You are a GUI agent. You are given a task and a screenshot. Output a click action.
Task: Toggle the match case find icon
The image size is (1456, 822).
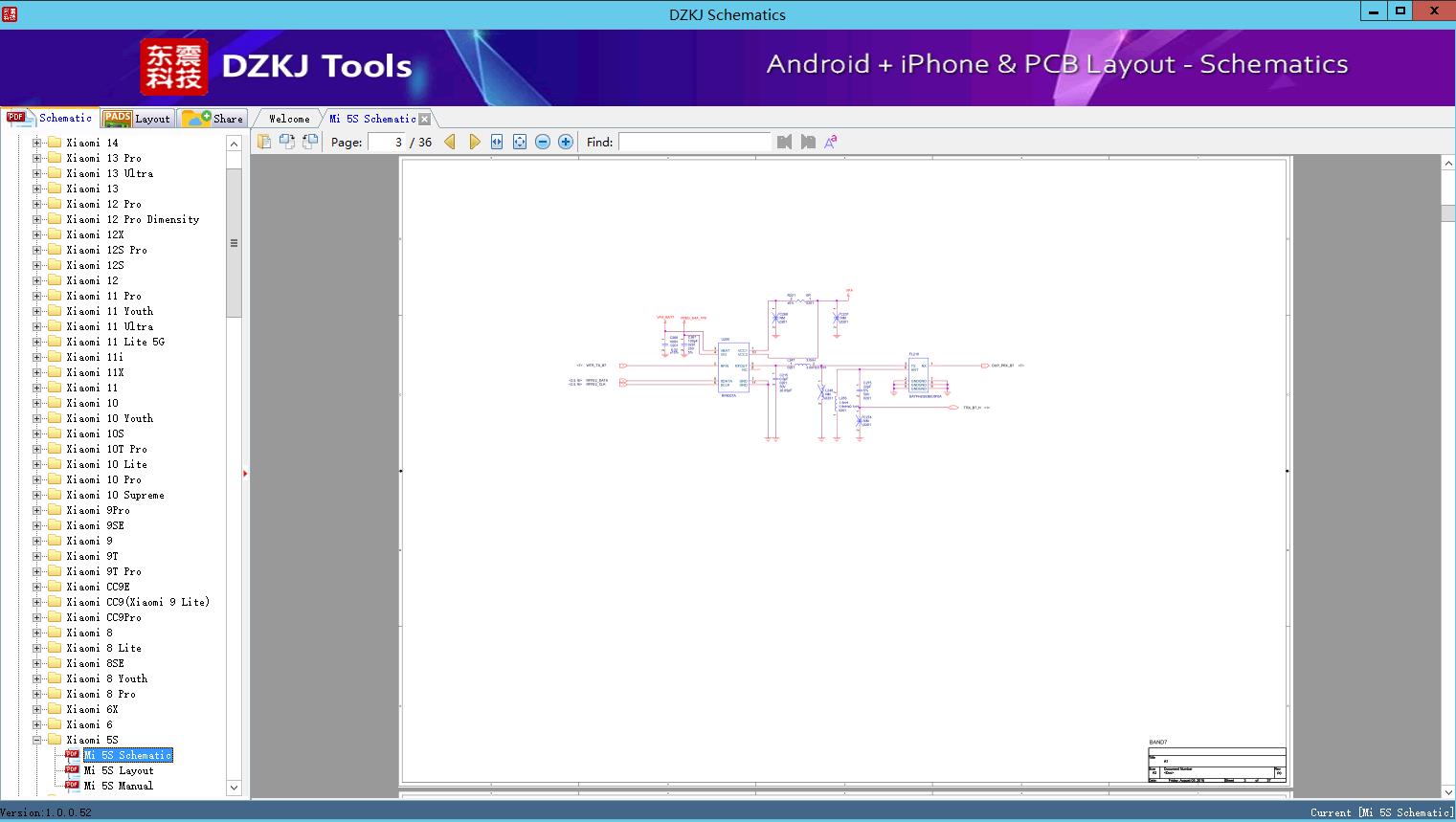coord(831,142)
